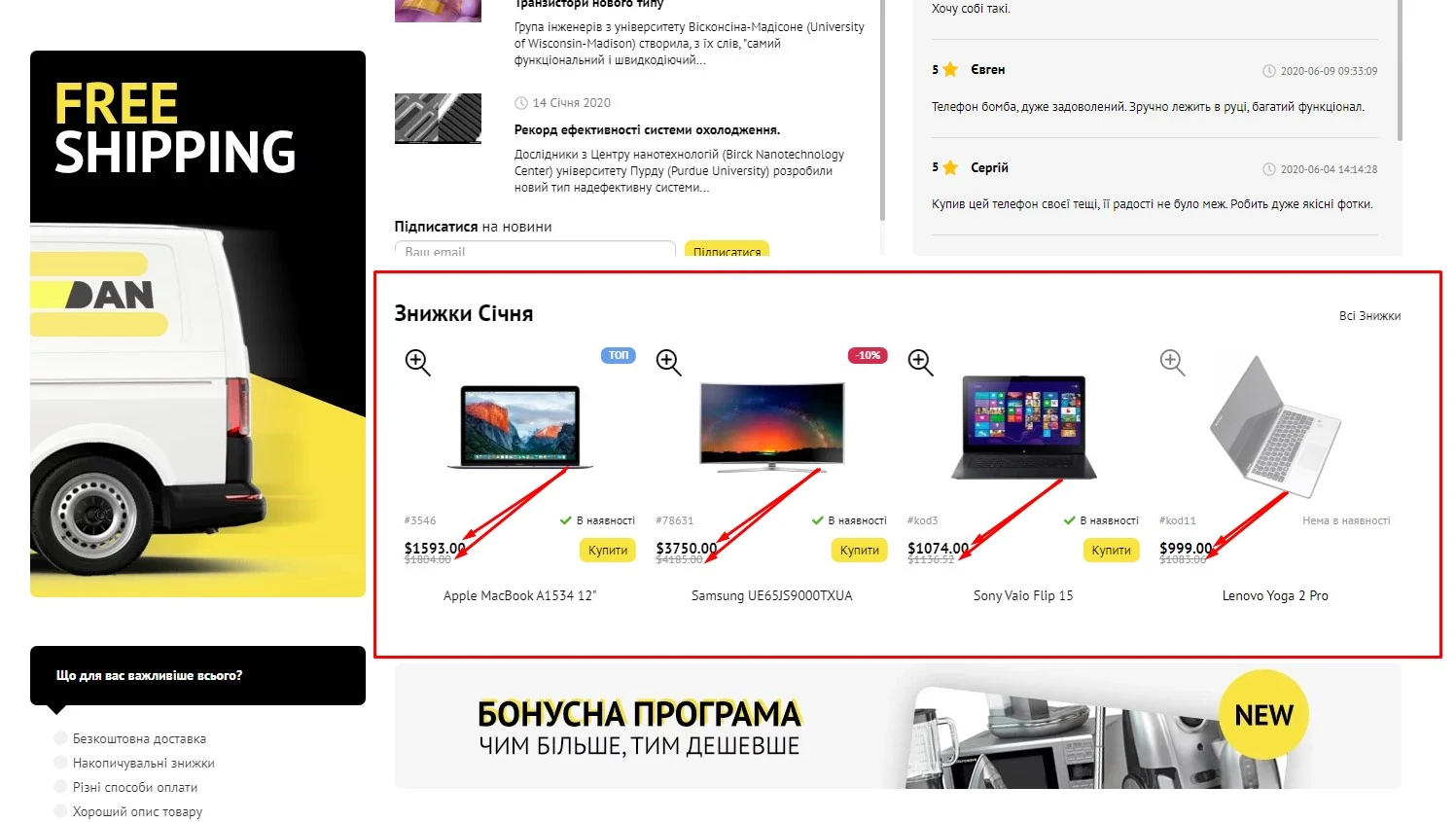Image resolution: width=1456 pixels, height=822 pixels.
Task: Click Купити for Samsung UE65JS9000TXUA
Action: pyautogui.click(x=860, y=551)
